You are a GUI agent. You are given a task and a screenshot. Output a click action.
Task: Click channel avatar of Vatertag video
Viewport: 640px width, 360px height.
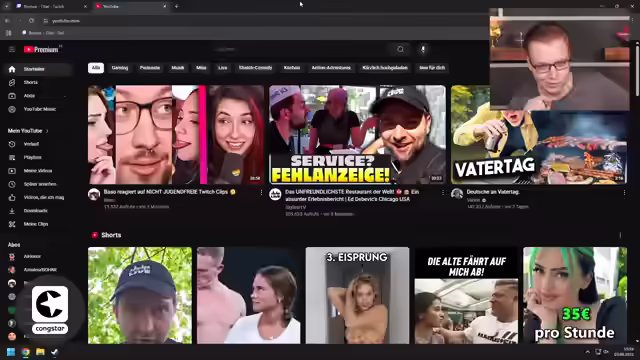[x=457, y=194]
